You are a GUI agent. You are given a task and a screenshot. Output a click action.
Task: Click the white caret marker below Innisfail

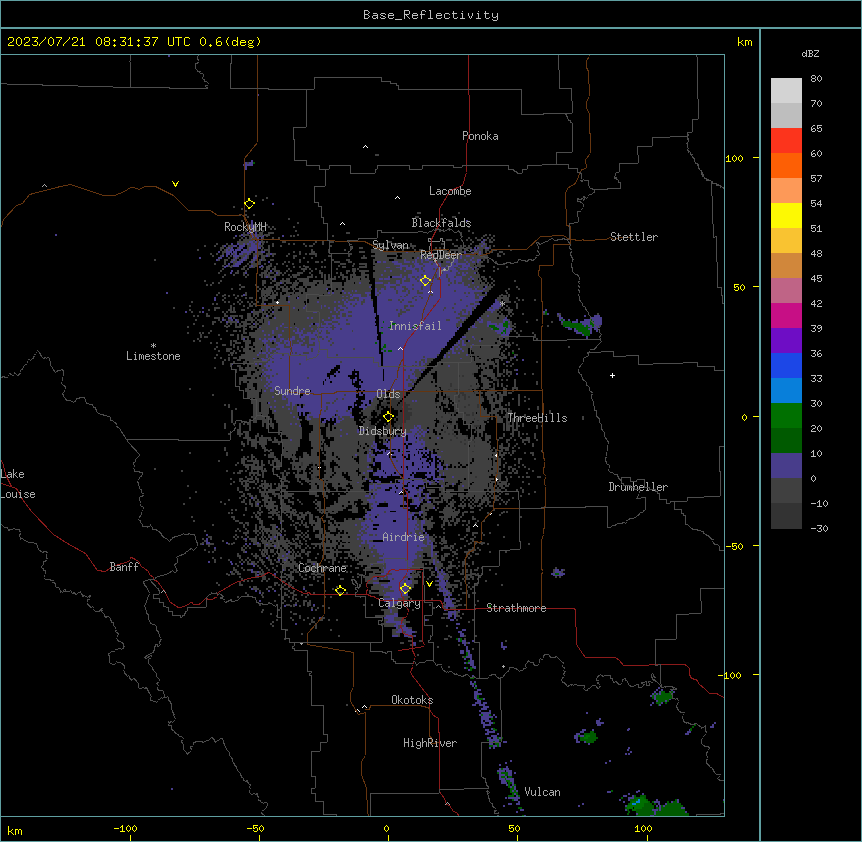[x=400, y=348]
